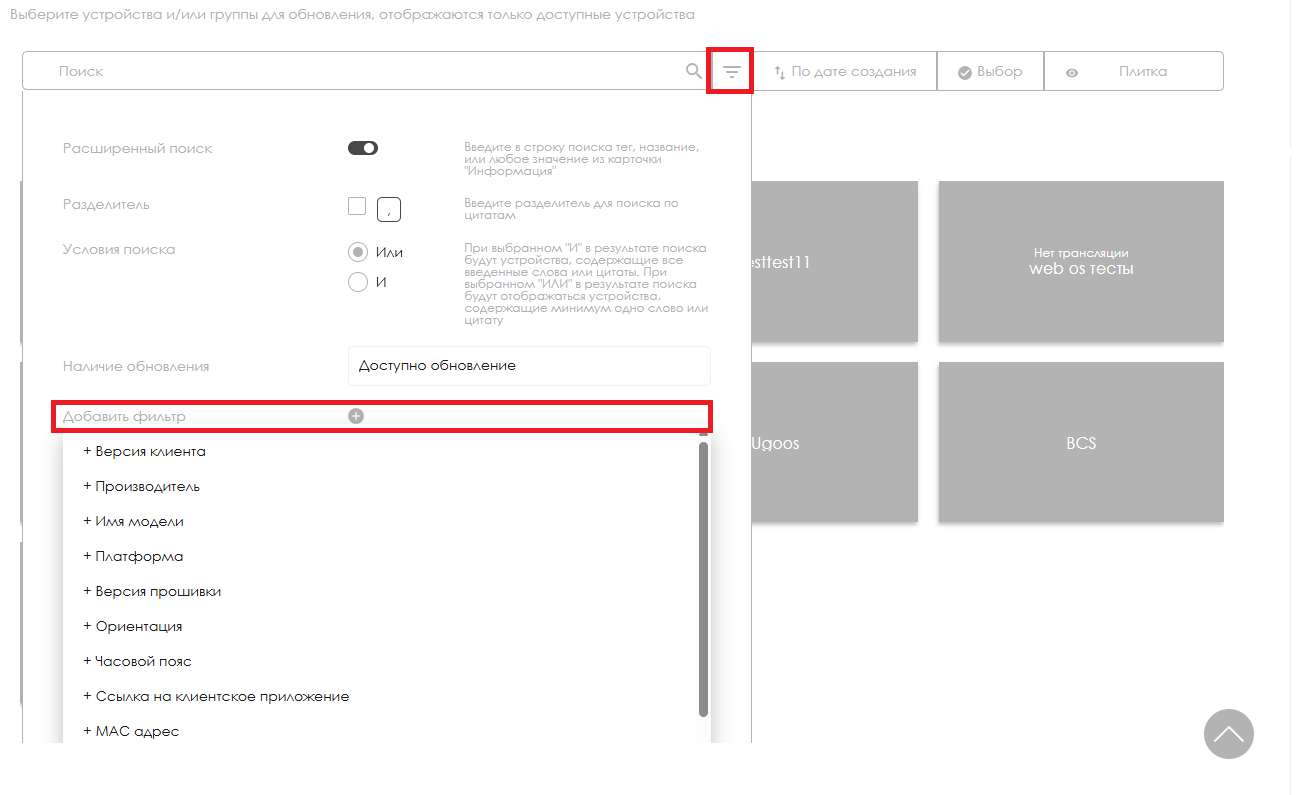Click the filter list scrollbar
This screenshot has height=795, width=1308.
pos(703,578)
